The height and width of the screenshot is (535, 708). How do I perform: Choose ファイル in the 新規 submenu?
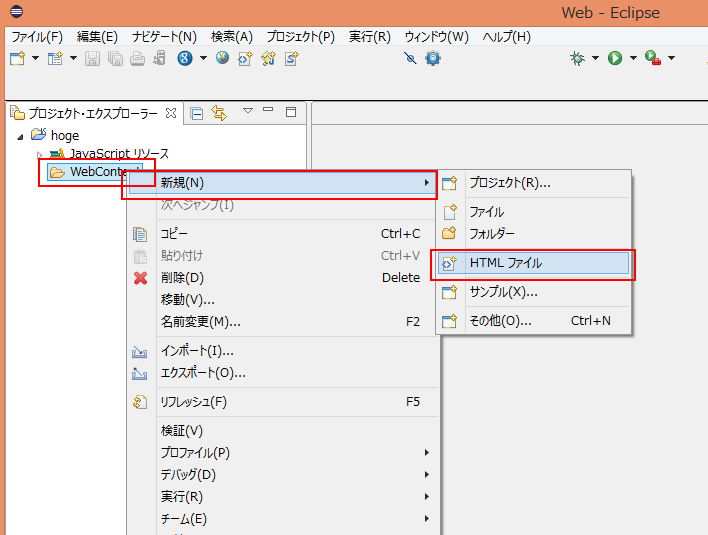pyautogui.click(x=533, y=212)
